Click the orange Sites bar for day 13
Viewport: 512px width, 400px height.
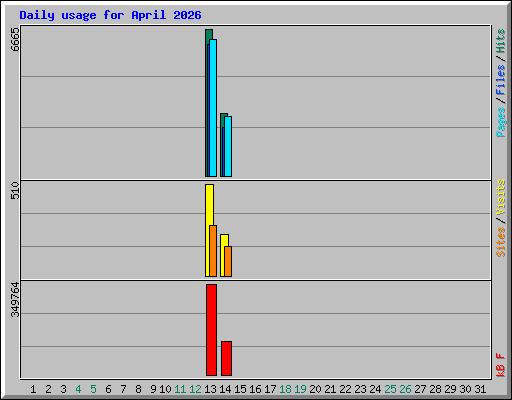pos(213,251)
